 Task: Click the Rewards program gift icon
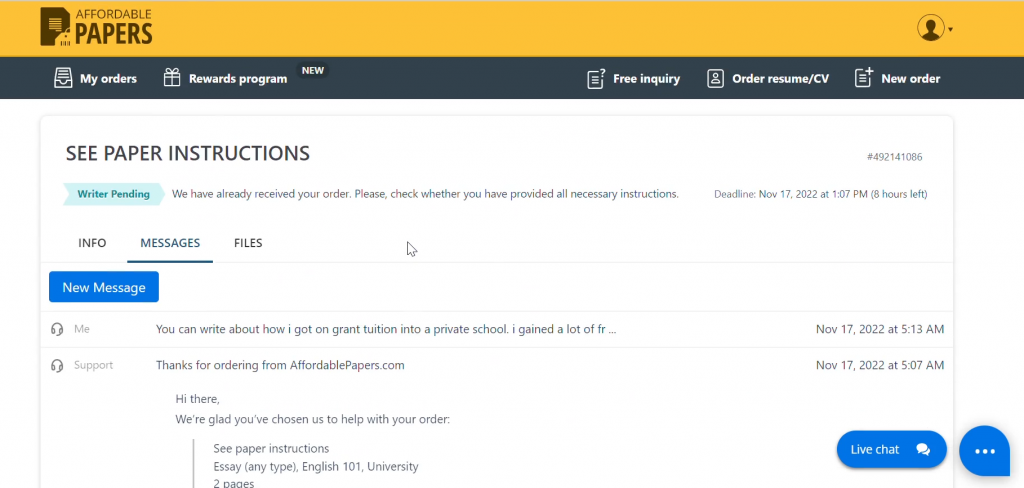tap(172, 78)
